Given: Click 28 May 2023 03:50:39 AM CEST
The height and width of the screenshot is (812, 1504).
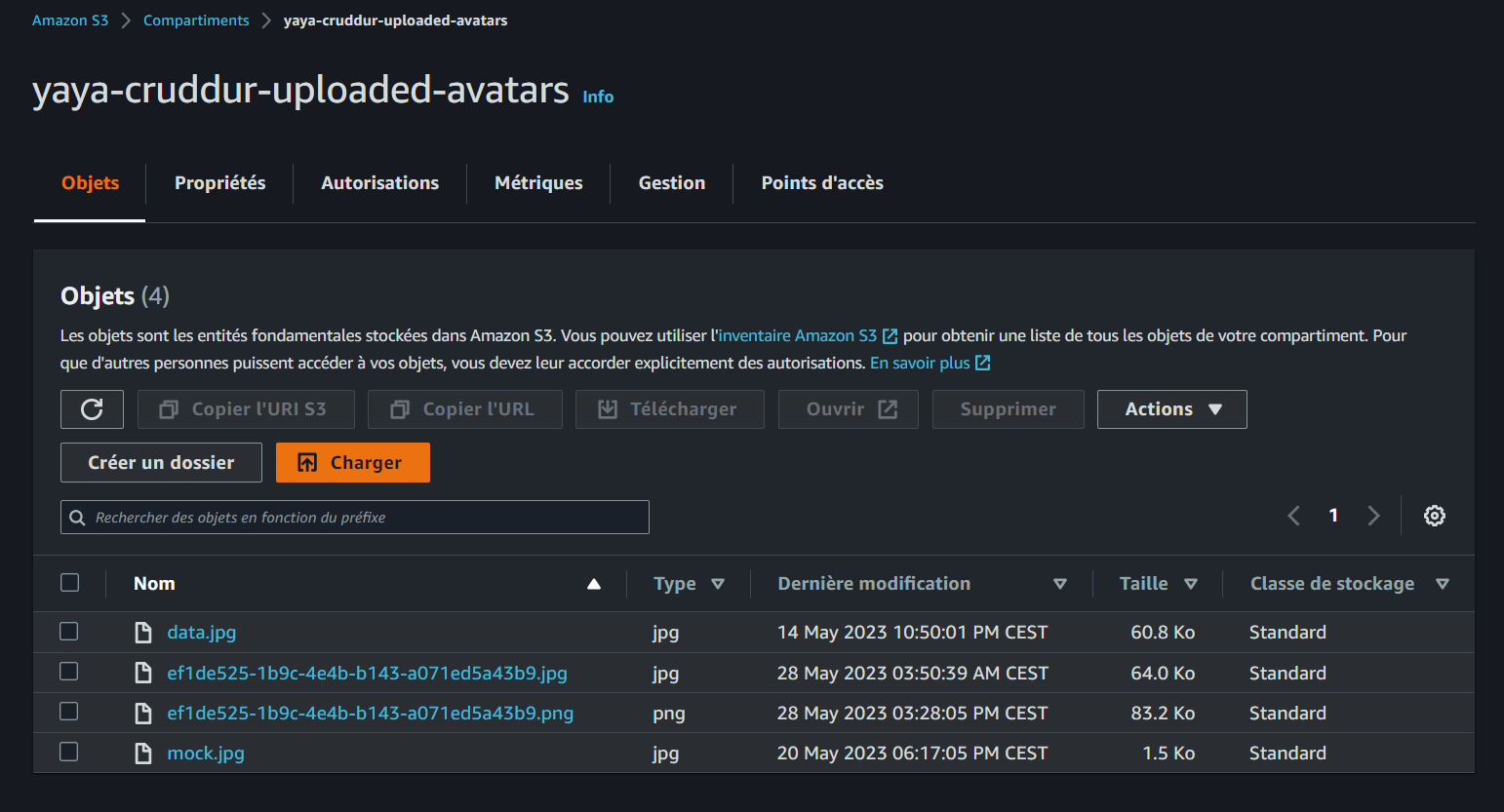Looking at the screenshot, I should (913, 674).
